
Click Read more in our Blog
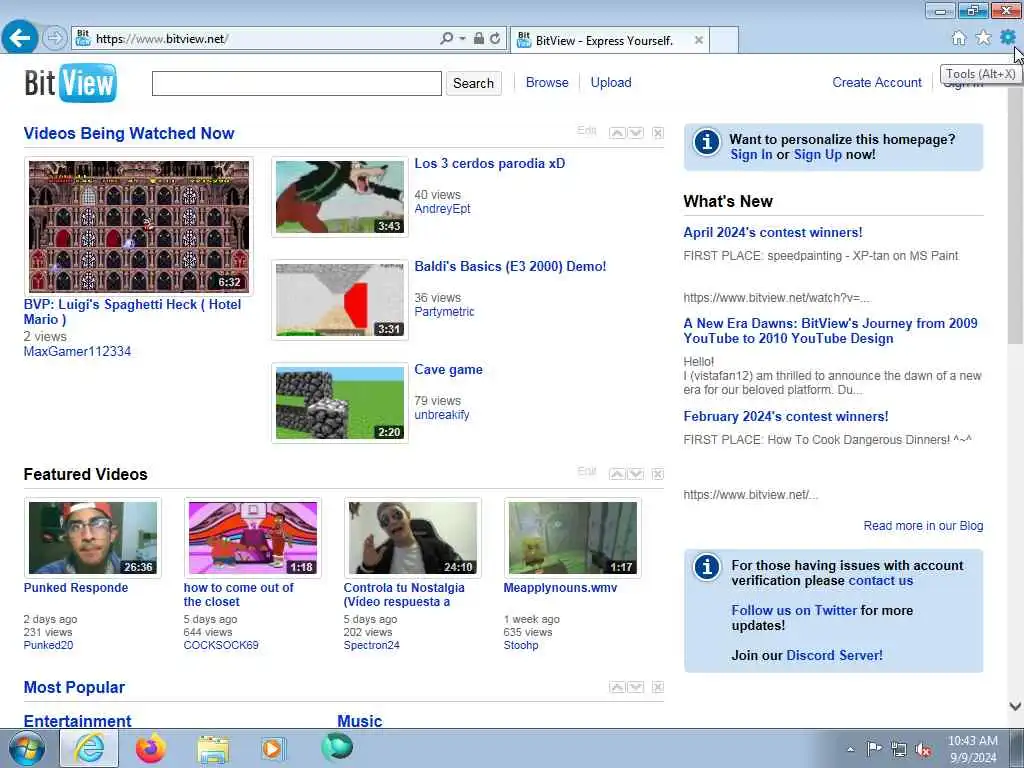pos(923,526)
